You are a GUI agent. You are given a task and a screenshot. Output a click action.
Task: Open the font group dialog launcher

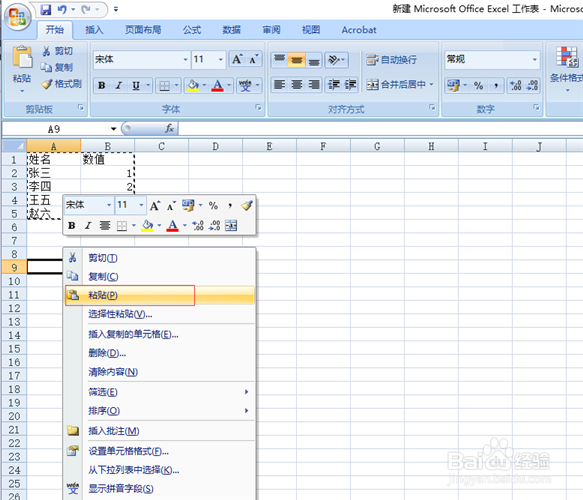click(x=258, y=107)
